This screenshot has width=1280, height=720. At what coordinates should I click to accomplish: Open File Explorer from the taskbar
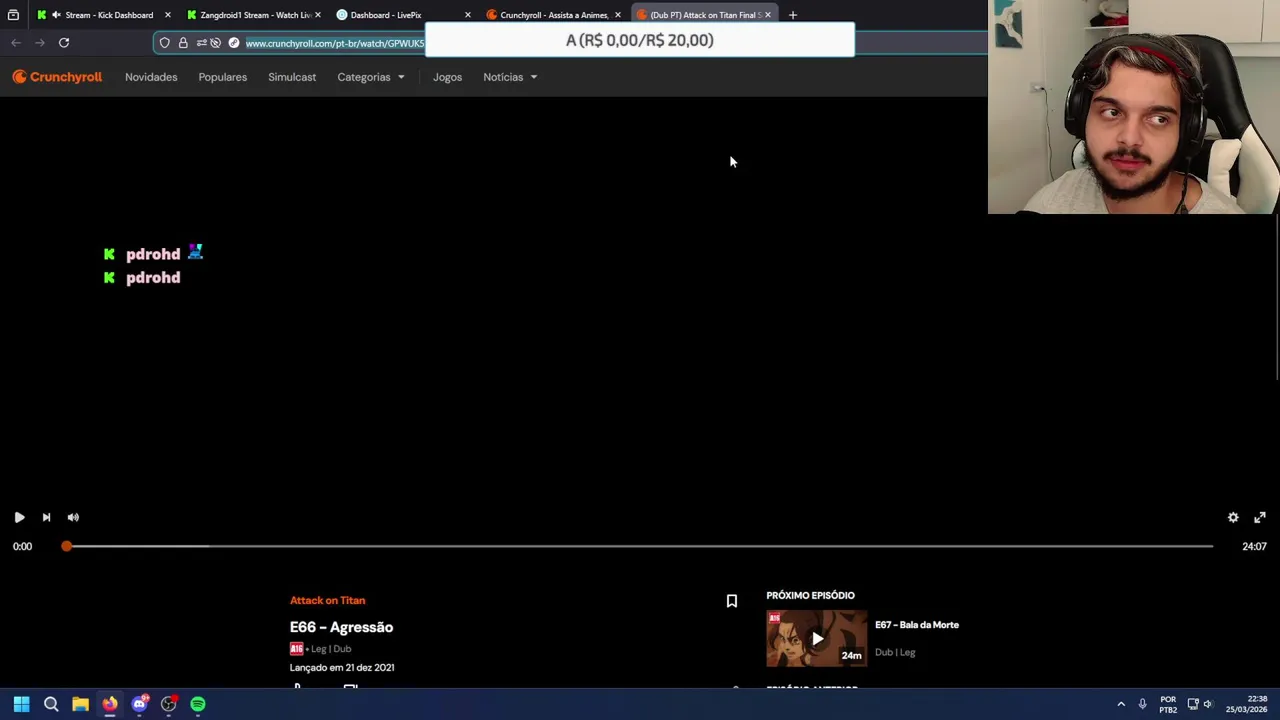click(80, 704)
